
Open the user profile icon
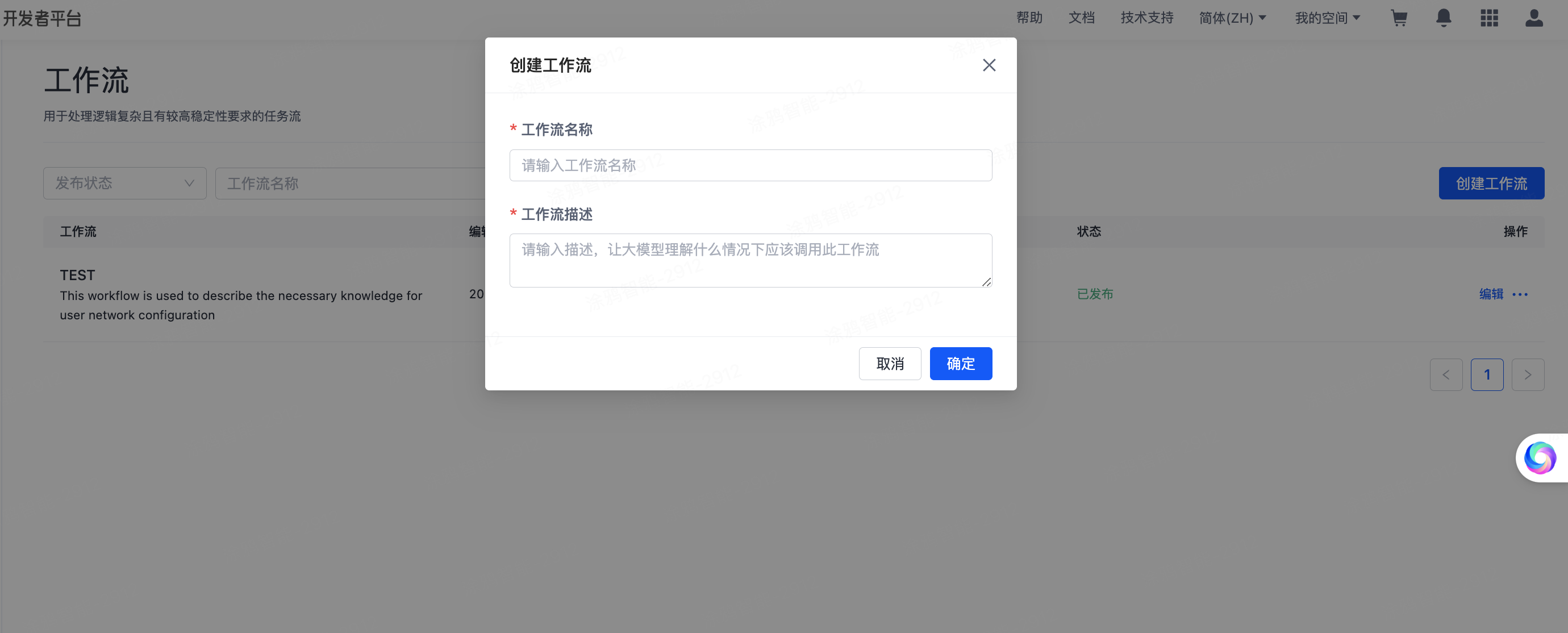click(1534, 18)
